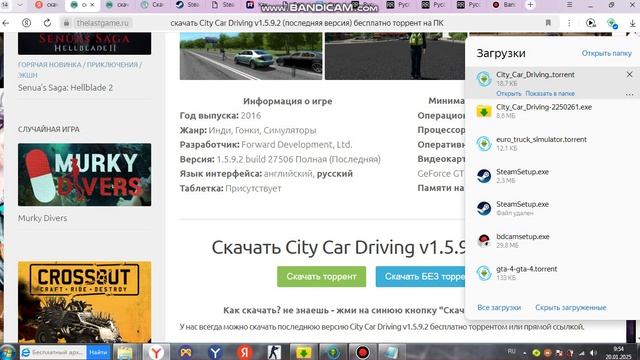Open the green torrent client taskbar icon
Screen dimensions: 640x360
(333, 352)
